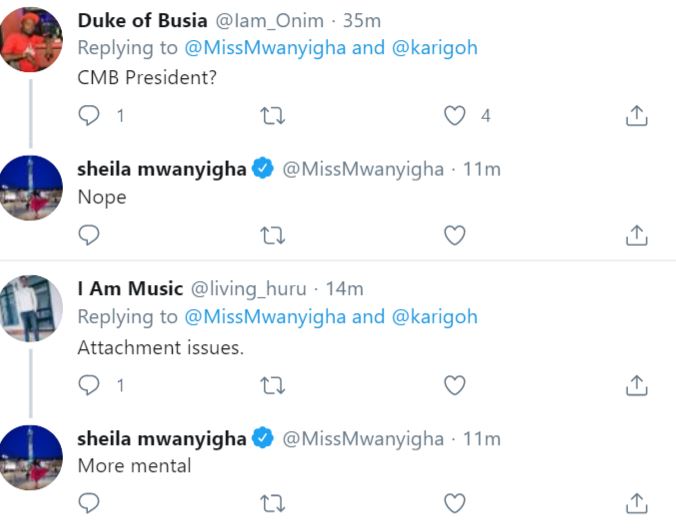
Task: Like the CMB President? tweet
Action: [x=455, y=116]
